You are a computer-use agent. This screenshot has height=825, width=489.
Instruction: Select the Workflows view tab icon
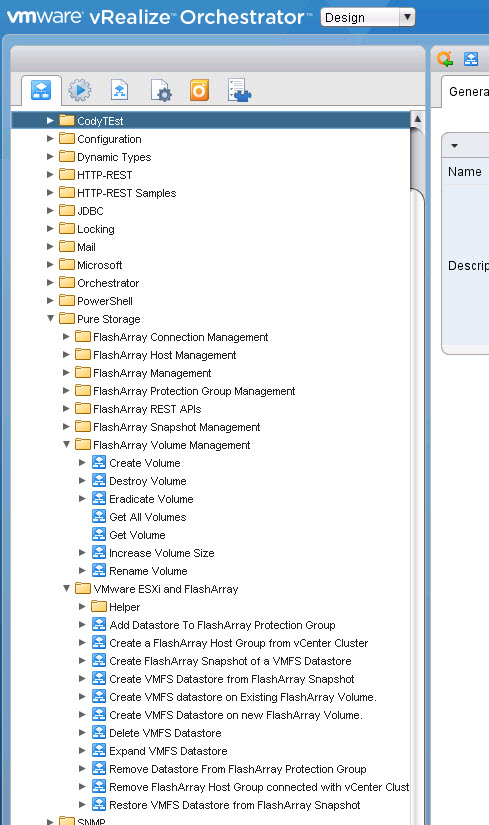point(41,90)
